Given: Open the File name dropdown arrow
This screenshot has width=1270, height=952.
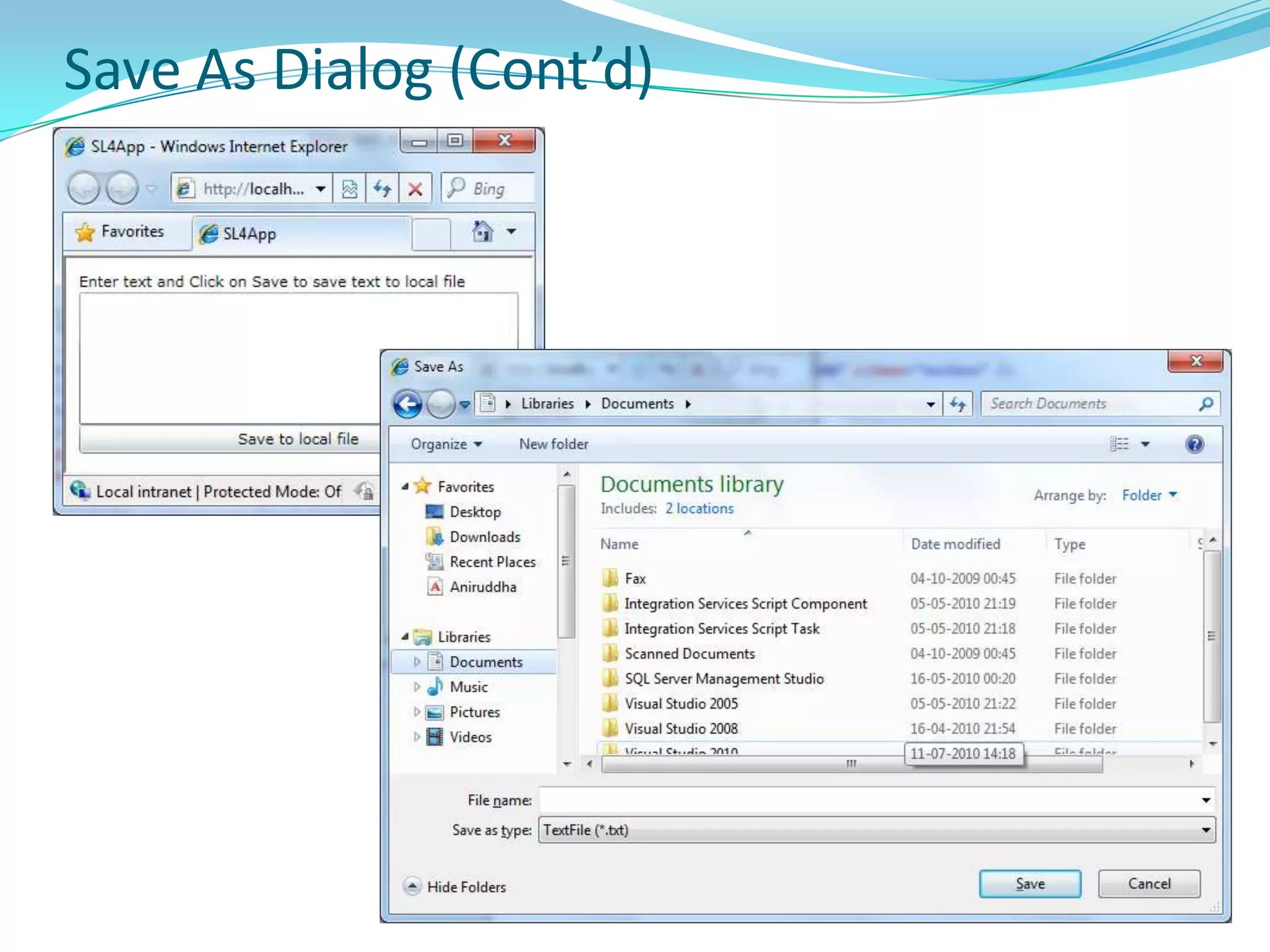Looking at the screenshot, I should (x=1206, y=800).
